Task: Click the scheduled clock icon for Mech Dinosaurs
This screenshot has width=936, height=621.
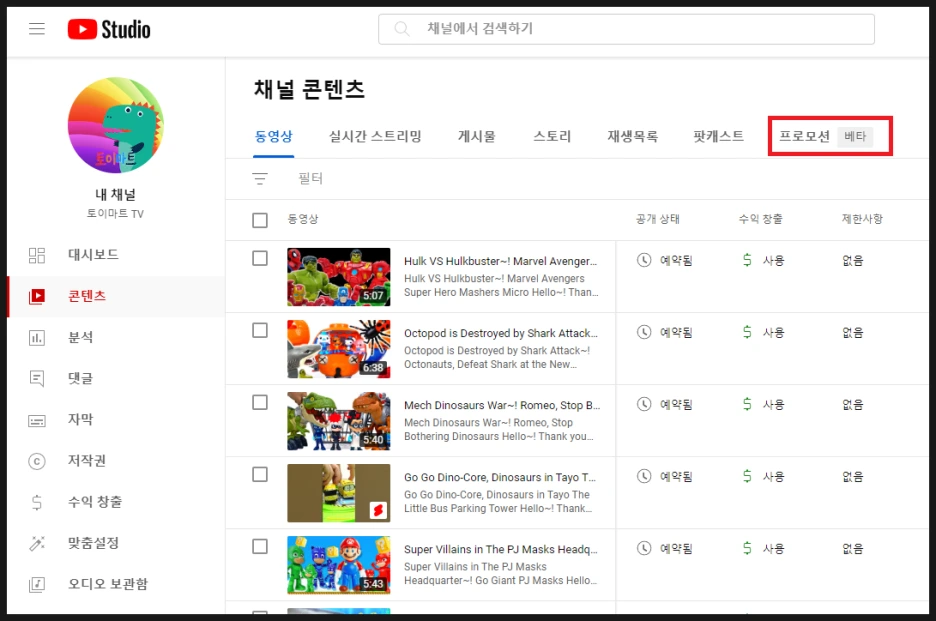Action: (644, 404)
